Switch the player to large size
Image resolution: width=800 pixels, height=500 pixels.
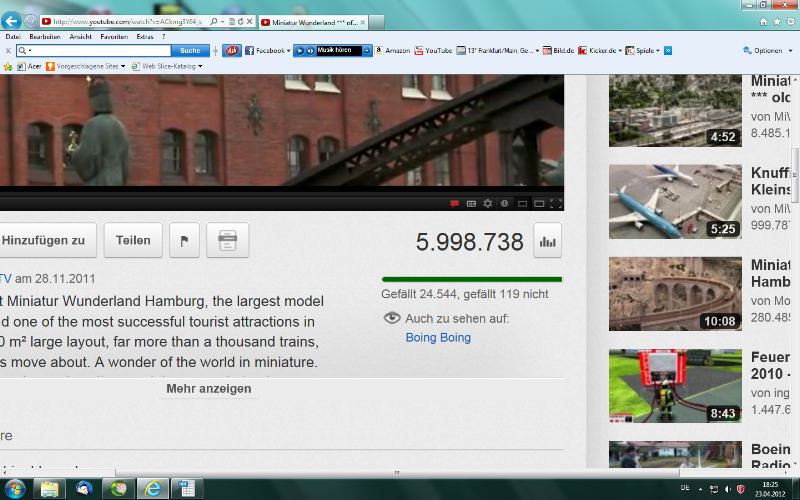click(539, 204)
